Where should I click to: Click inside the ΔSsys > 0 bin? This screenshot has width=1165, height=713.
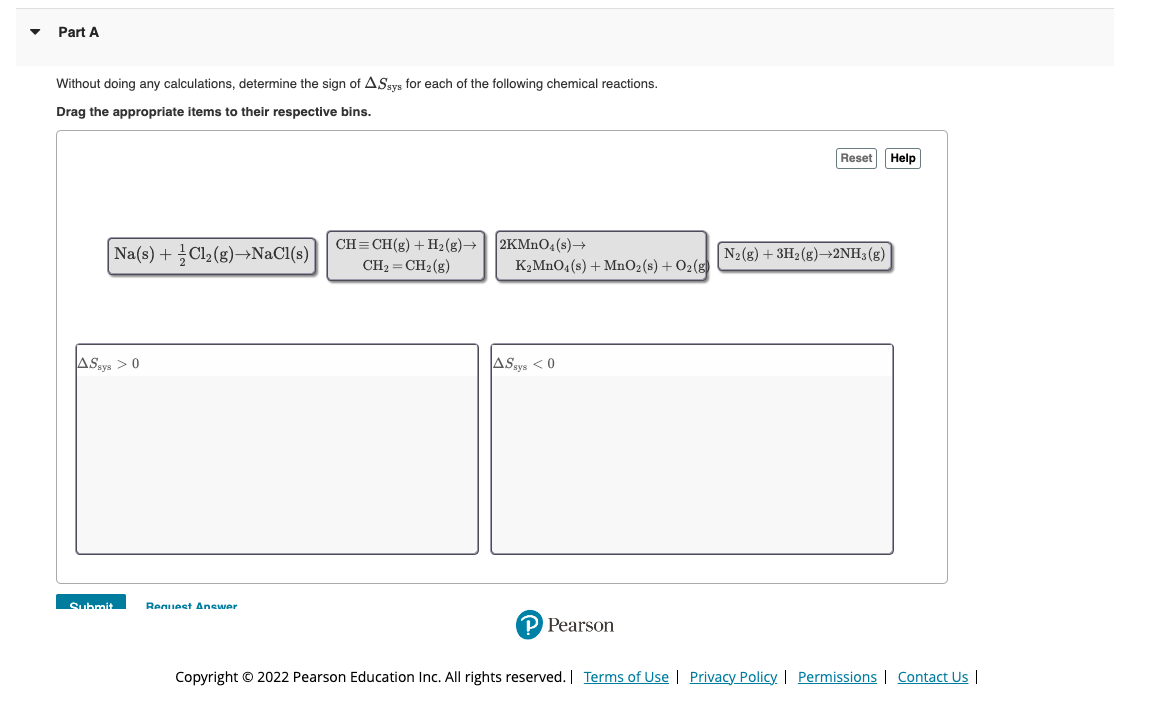click(277, 460)
